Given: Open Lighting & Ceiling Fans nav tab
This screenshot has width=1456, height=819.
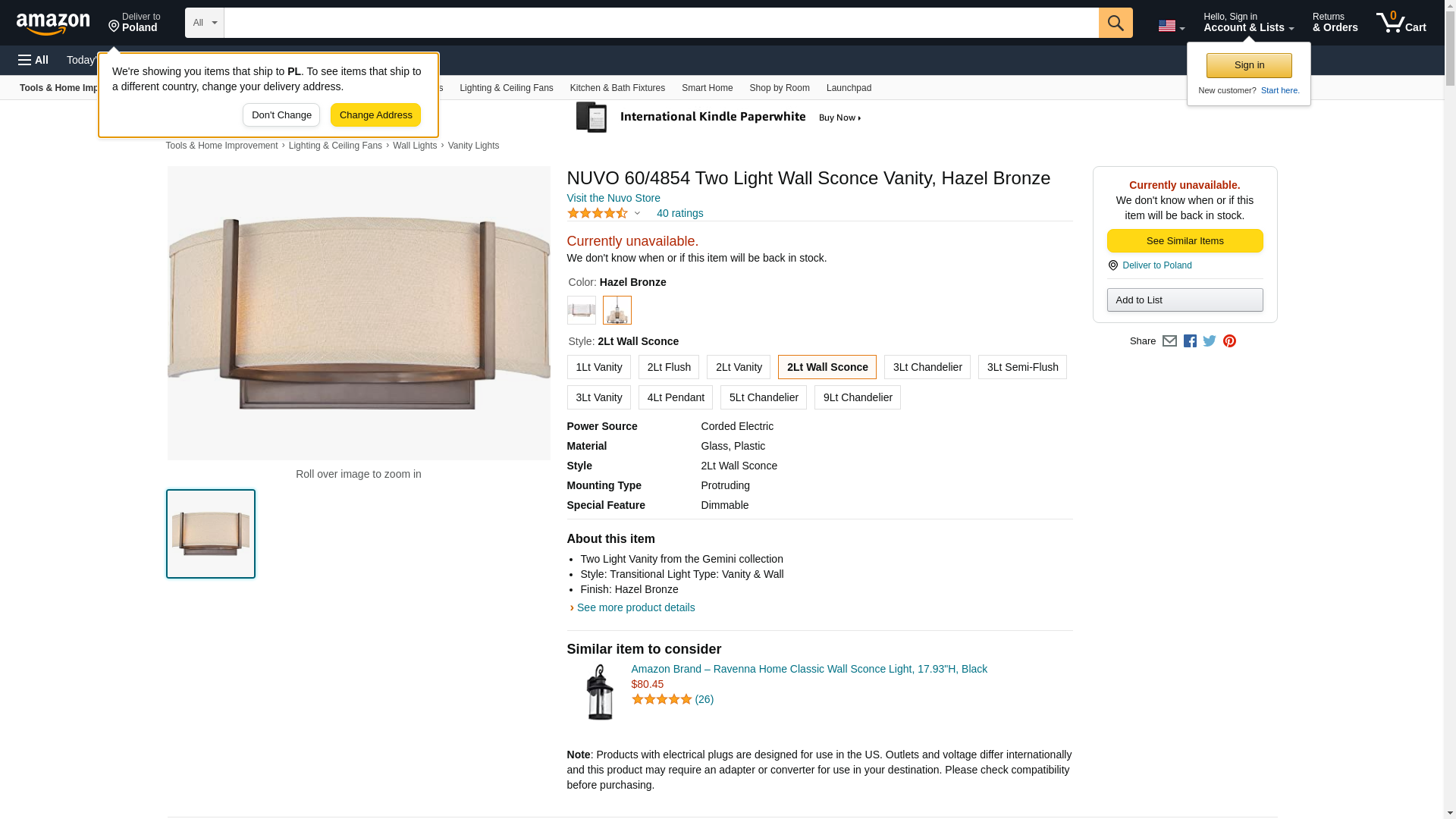Looking at the screenshot, I should pyautogui.click(x=506, y=88).
